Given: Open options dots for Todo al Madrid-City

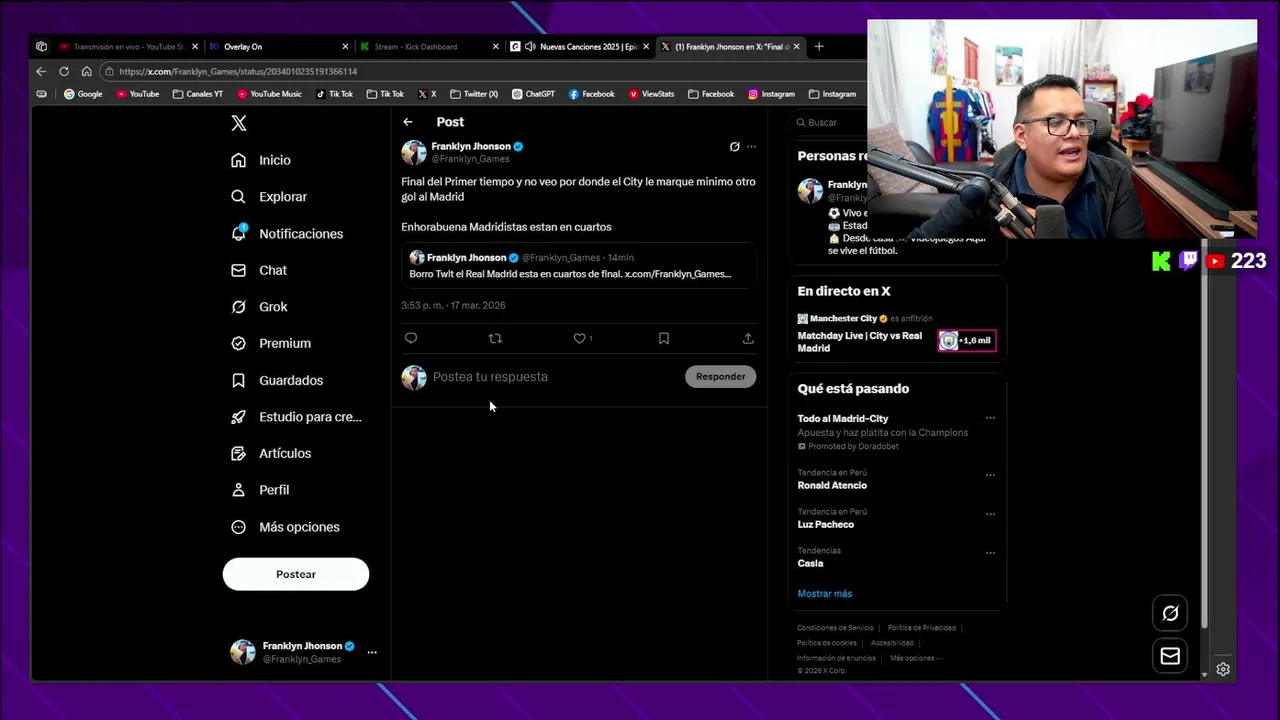Looking at the screenshot, I should click(990, 418).
